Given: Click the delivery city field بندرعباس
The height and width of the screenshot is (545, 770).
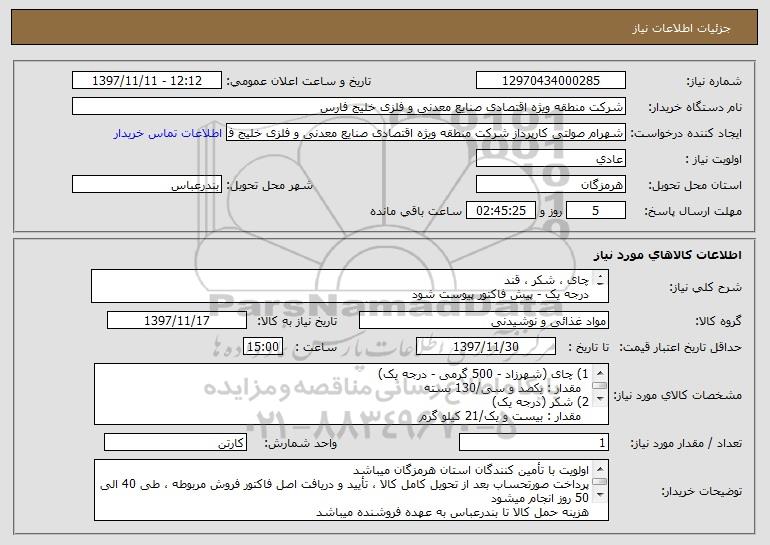Looking at the screenshot, I should [x=147, y=185].
